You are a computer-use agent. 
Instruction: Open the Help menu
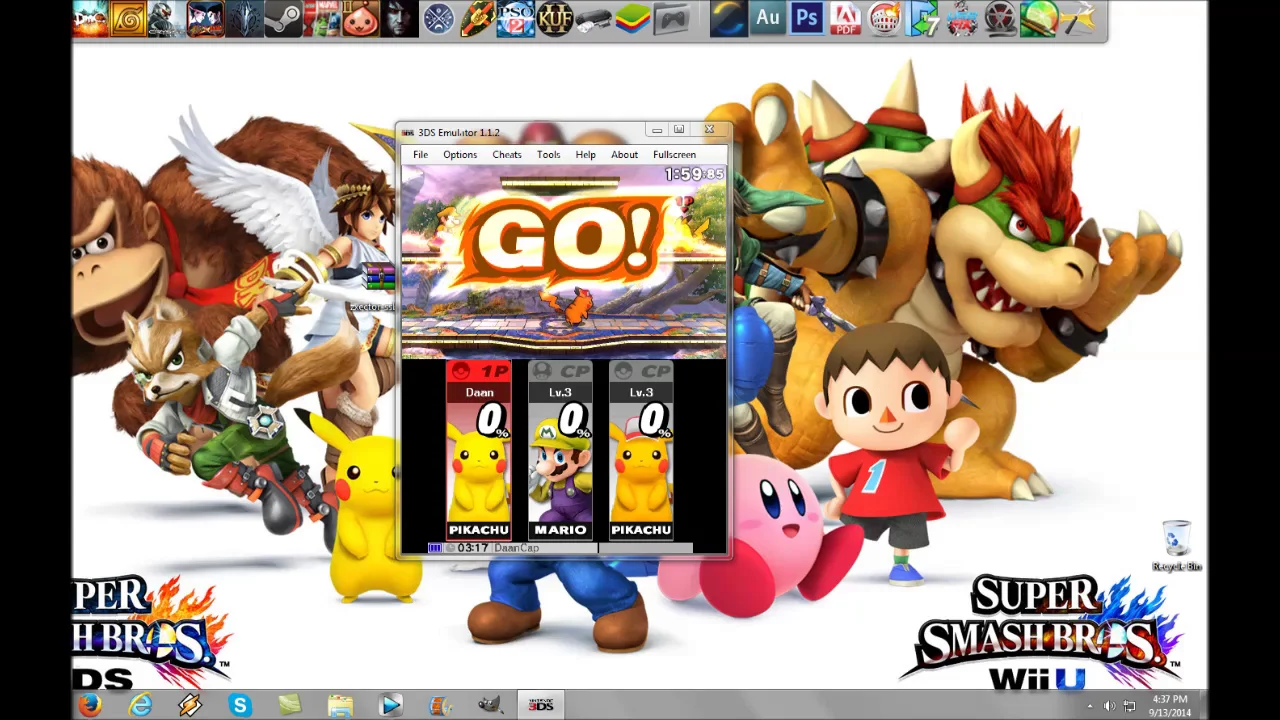coord(585,155)
